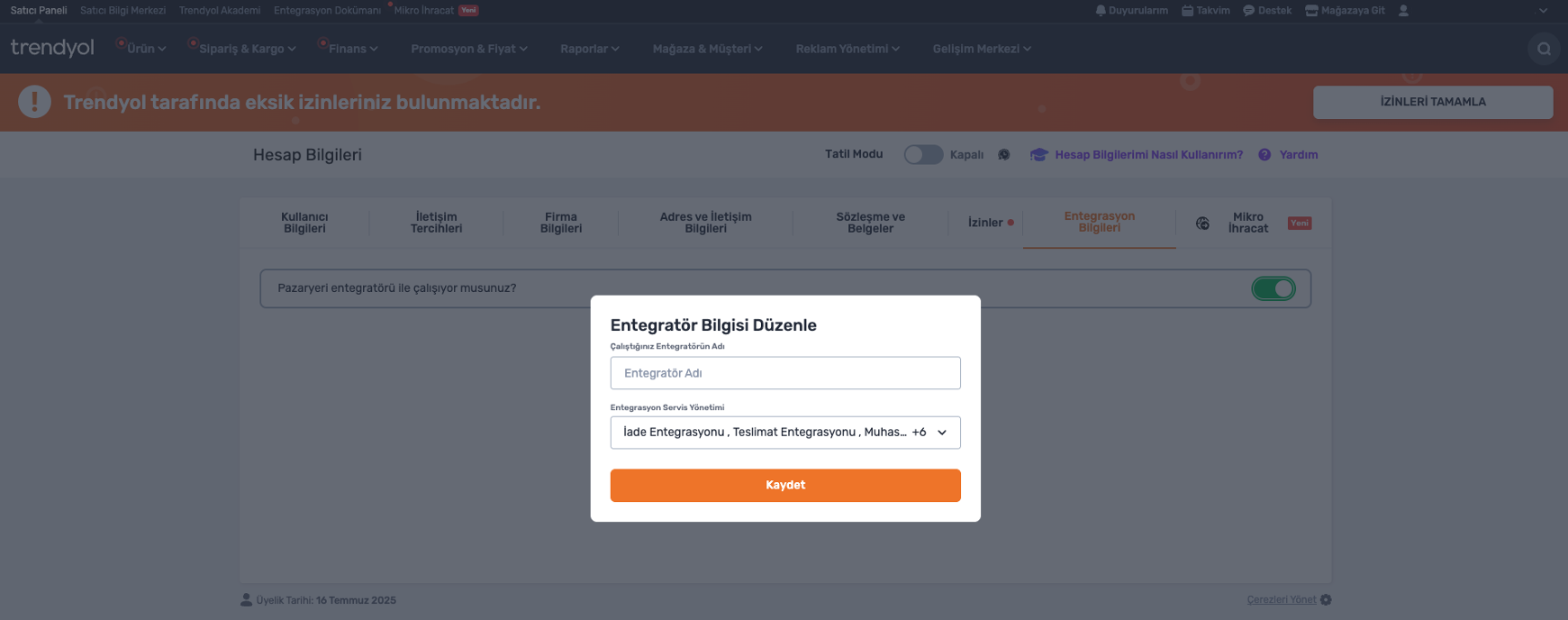Click the Trendyol logo
1568x620 pixels.
52,48
